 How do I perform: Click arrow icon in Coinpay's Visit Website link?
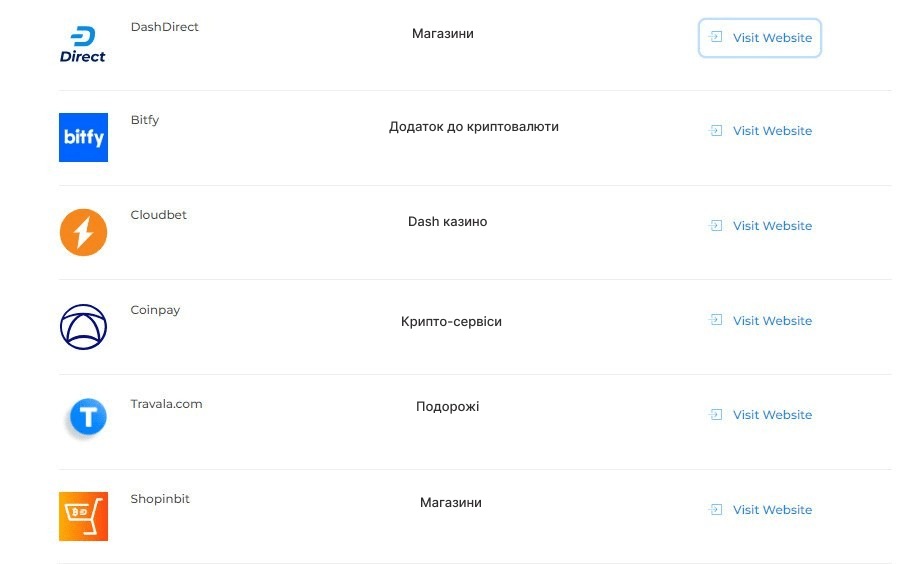[x=716, y=320]
